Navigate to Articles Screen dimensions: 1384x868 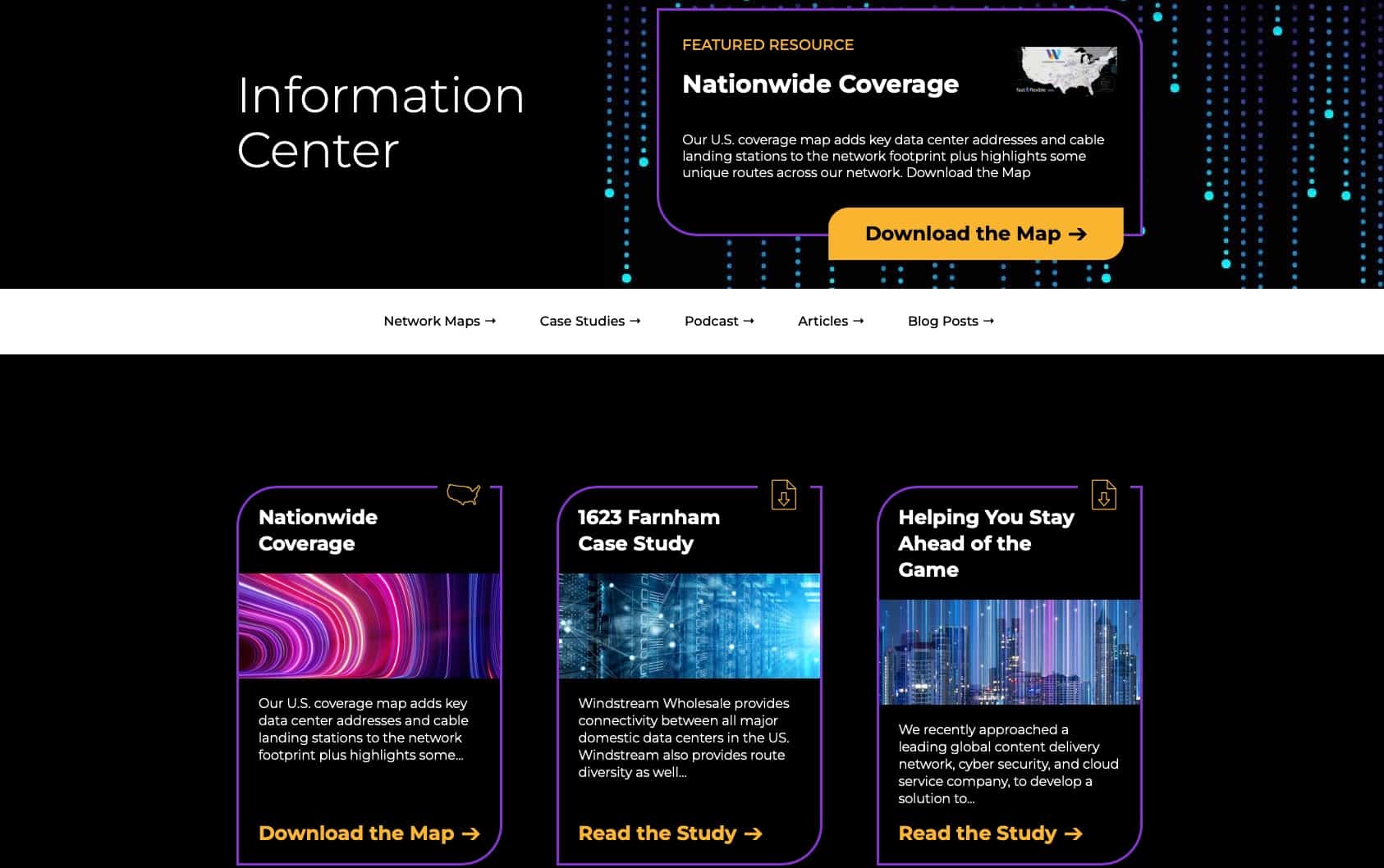[831, 321]
